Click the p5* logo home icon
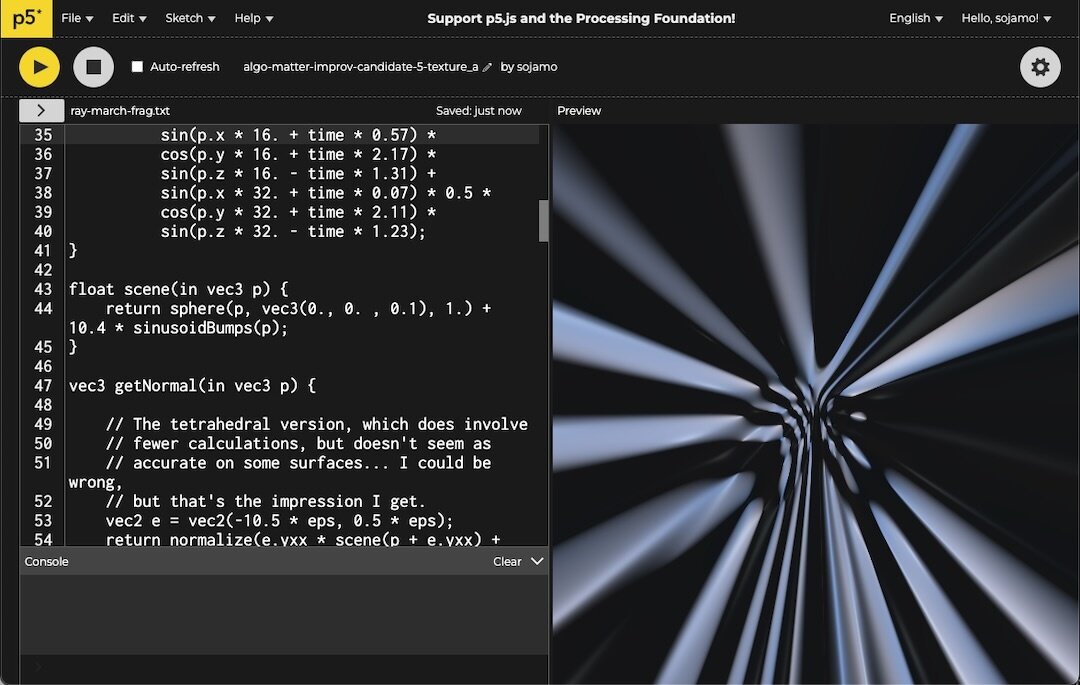 point(26,18)
